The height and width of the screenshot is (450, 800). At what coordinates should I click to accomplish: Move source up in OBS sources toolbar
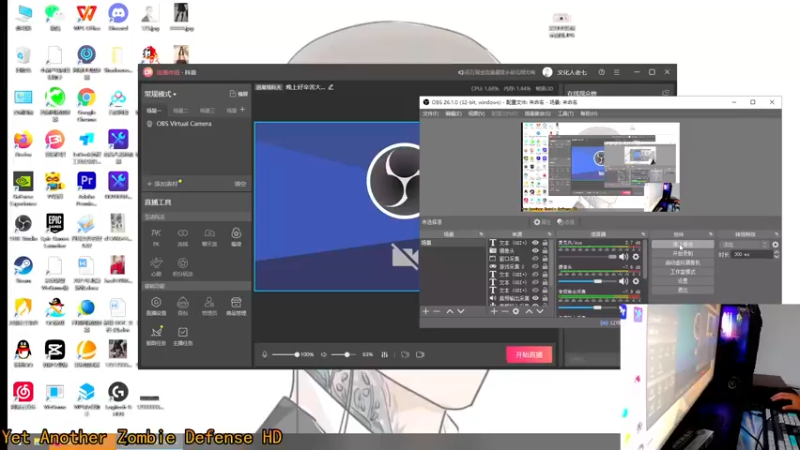pyautogui.click(x=529, y=311)
